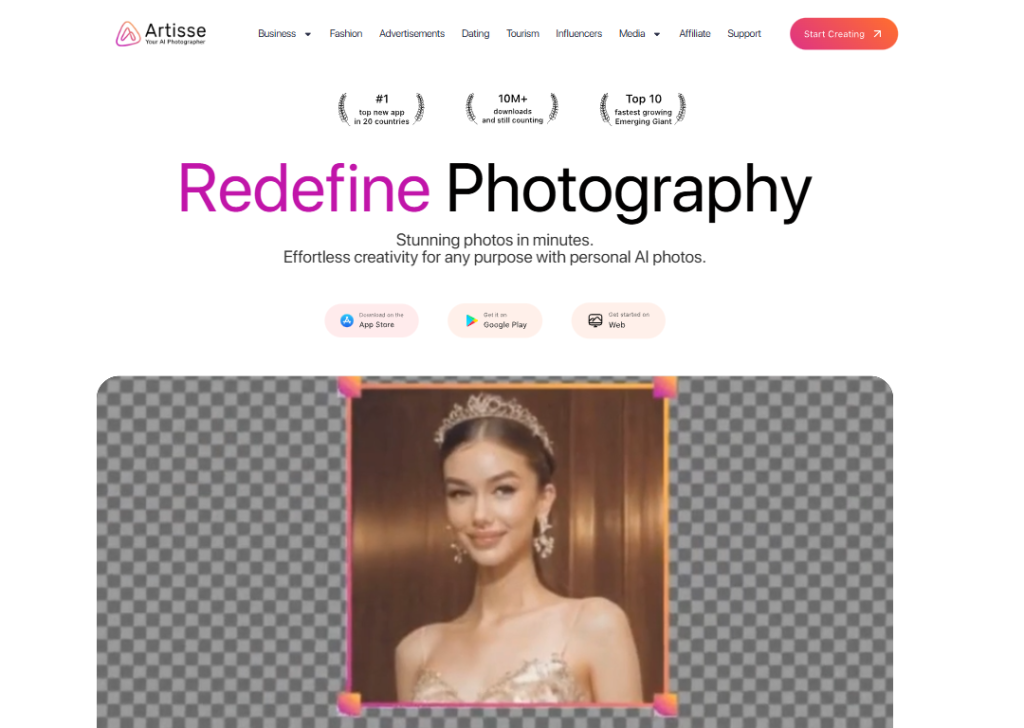Click the Artisse logo icon

(x=128, y=33)
